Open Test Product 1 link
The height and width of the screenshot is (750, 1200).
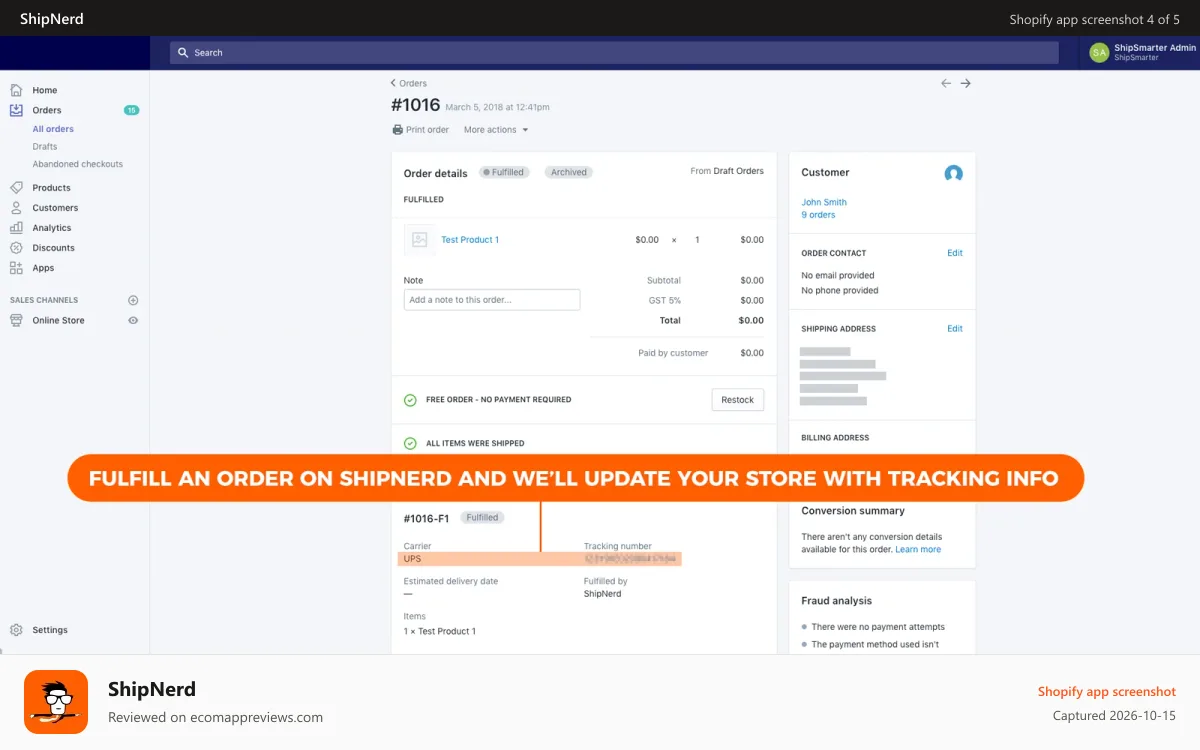(470, 240)
